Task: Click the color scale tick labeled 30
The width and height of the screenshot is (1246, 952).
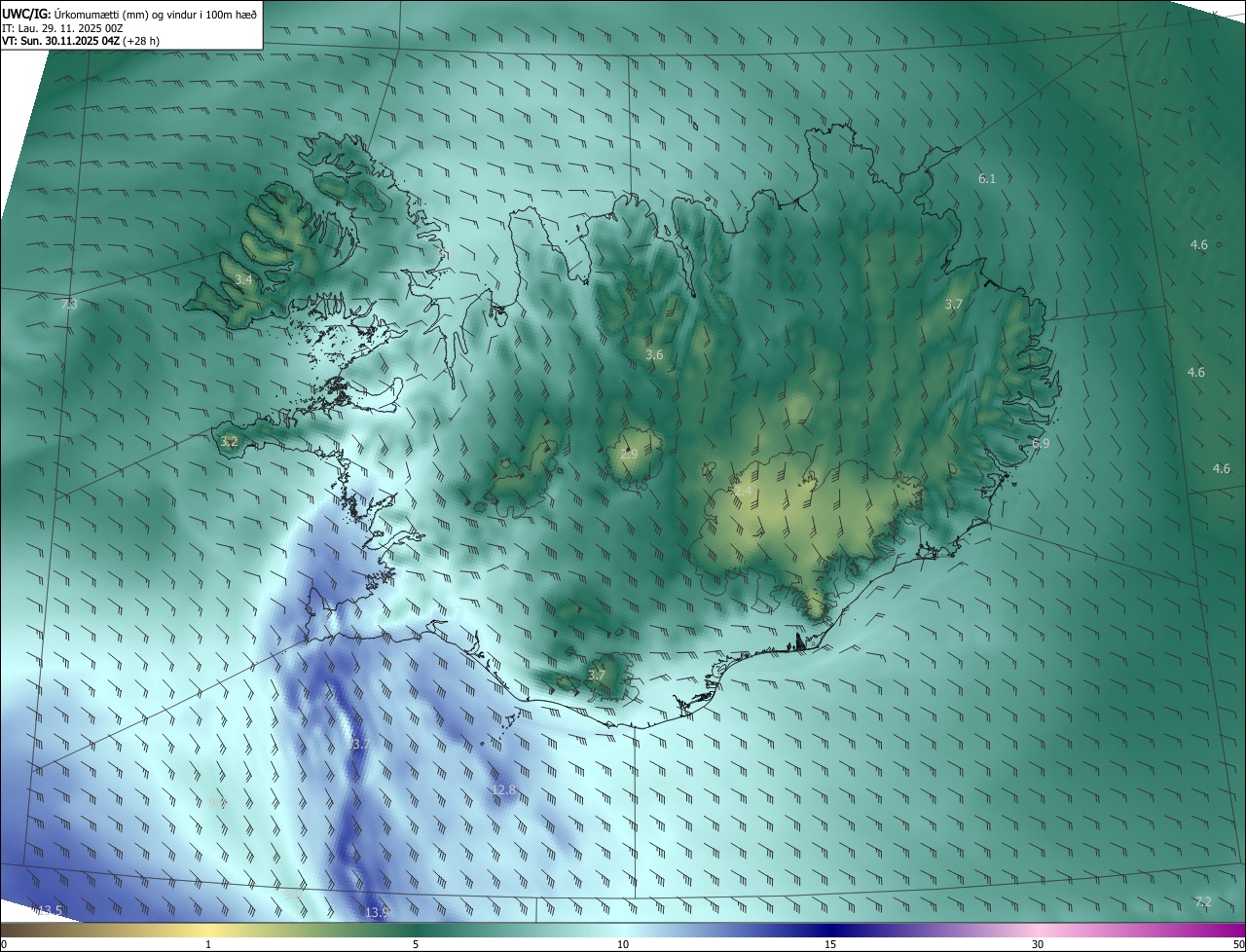Action: point(1038,944)
